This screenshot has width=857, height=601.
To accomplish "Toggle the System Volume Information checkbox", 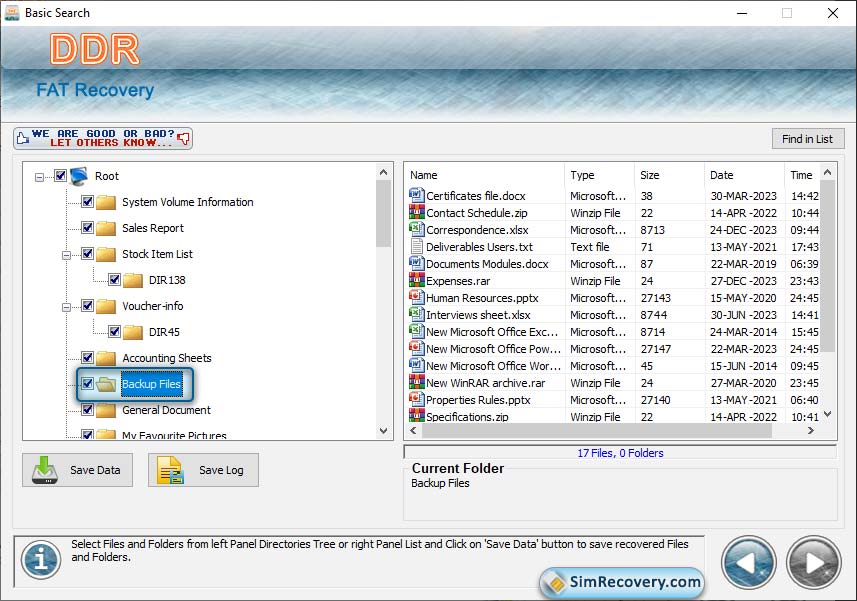I will point(87,202).
